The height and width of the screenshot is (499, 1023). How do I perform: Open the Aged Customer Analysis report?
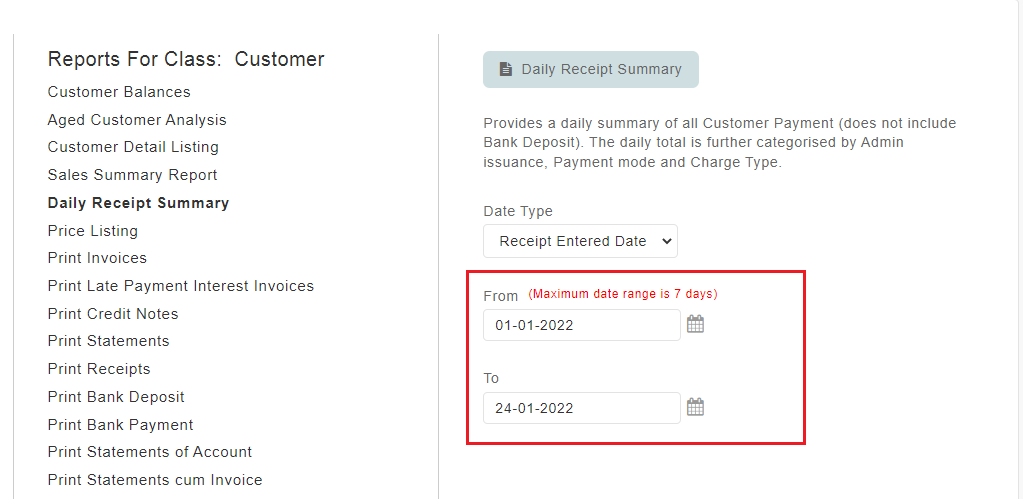[x=137, y=120]
